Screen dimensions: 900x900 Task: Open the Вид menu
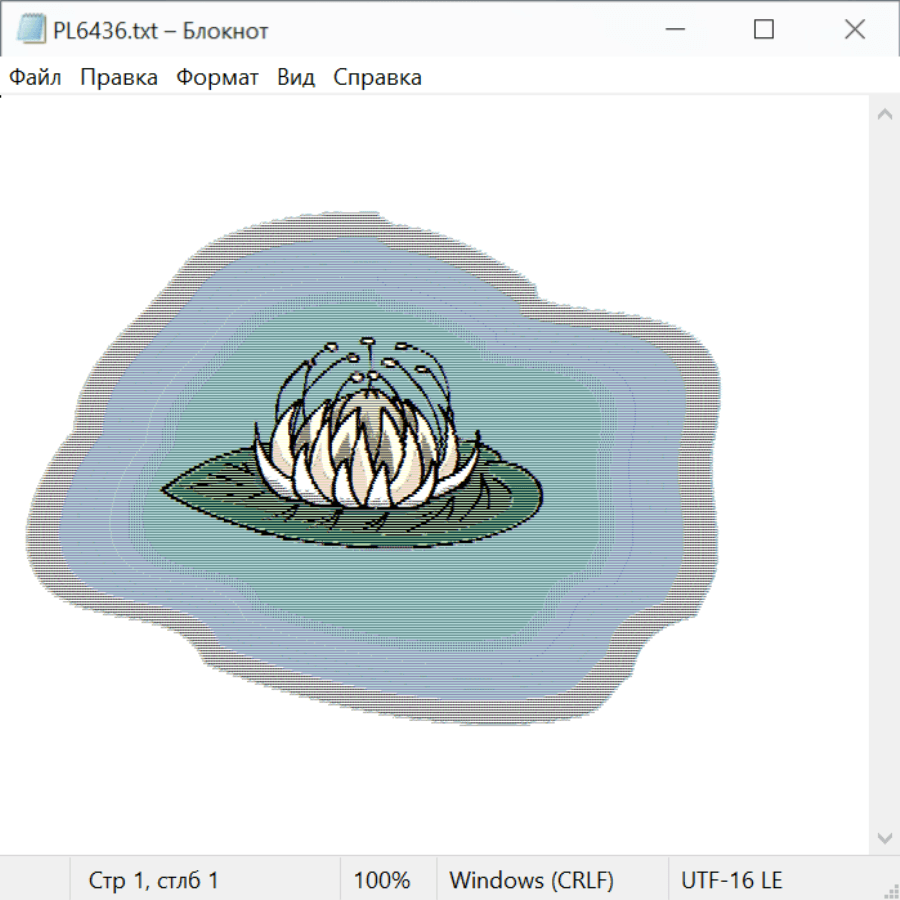295,78
